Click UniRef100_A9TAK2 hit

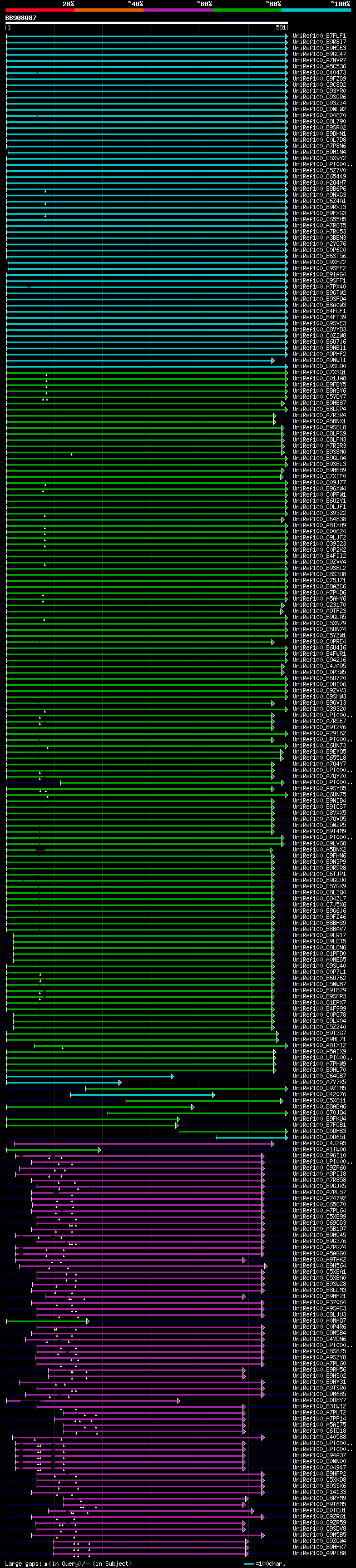pyautogui.click(x=319, y=1259)
